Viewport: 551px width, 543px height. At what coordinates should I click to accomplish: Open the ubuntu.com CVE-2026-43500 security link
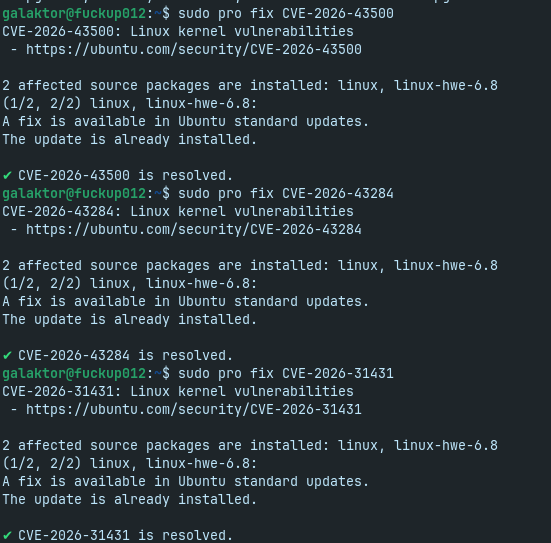(x=194, y=50)
